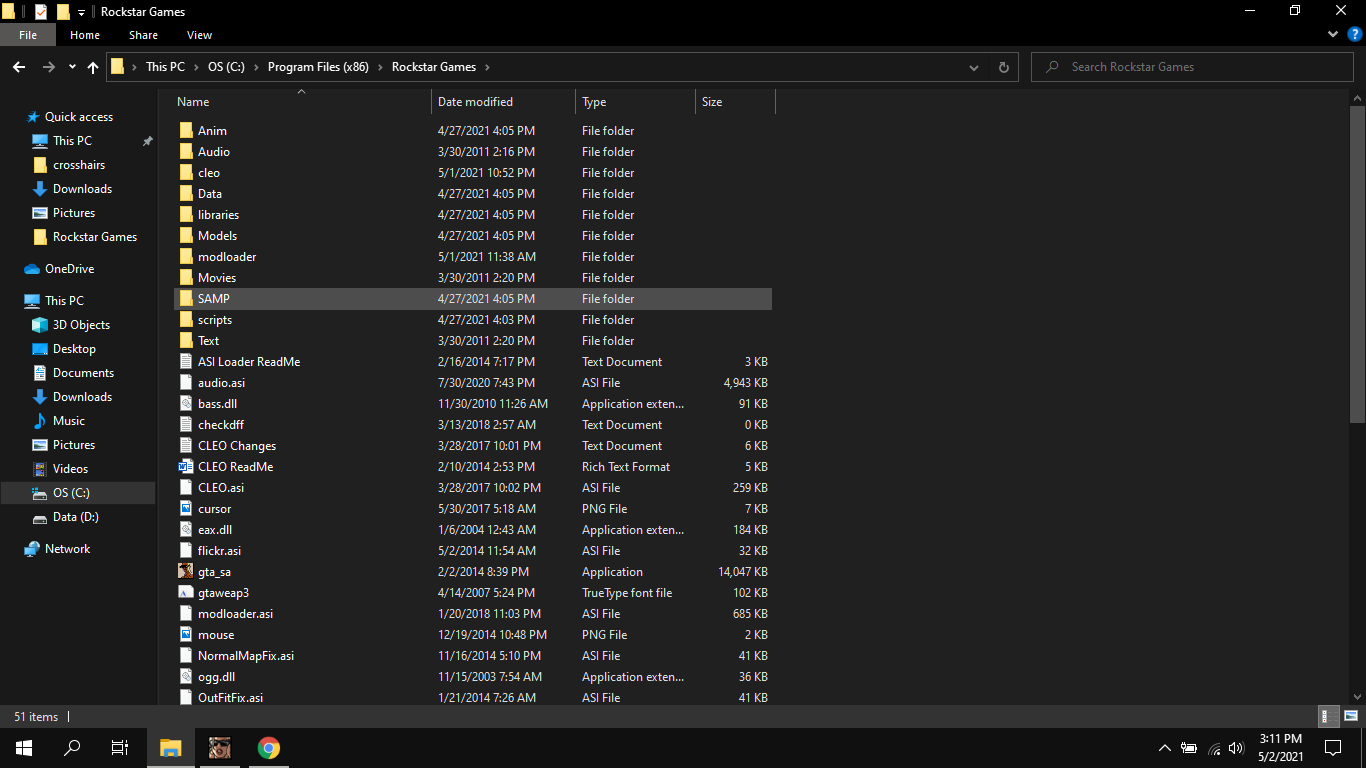Sort files by the Name column header
1366x768 pixels.
pos(301,102)
